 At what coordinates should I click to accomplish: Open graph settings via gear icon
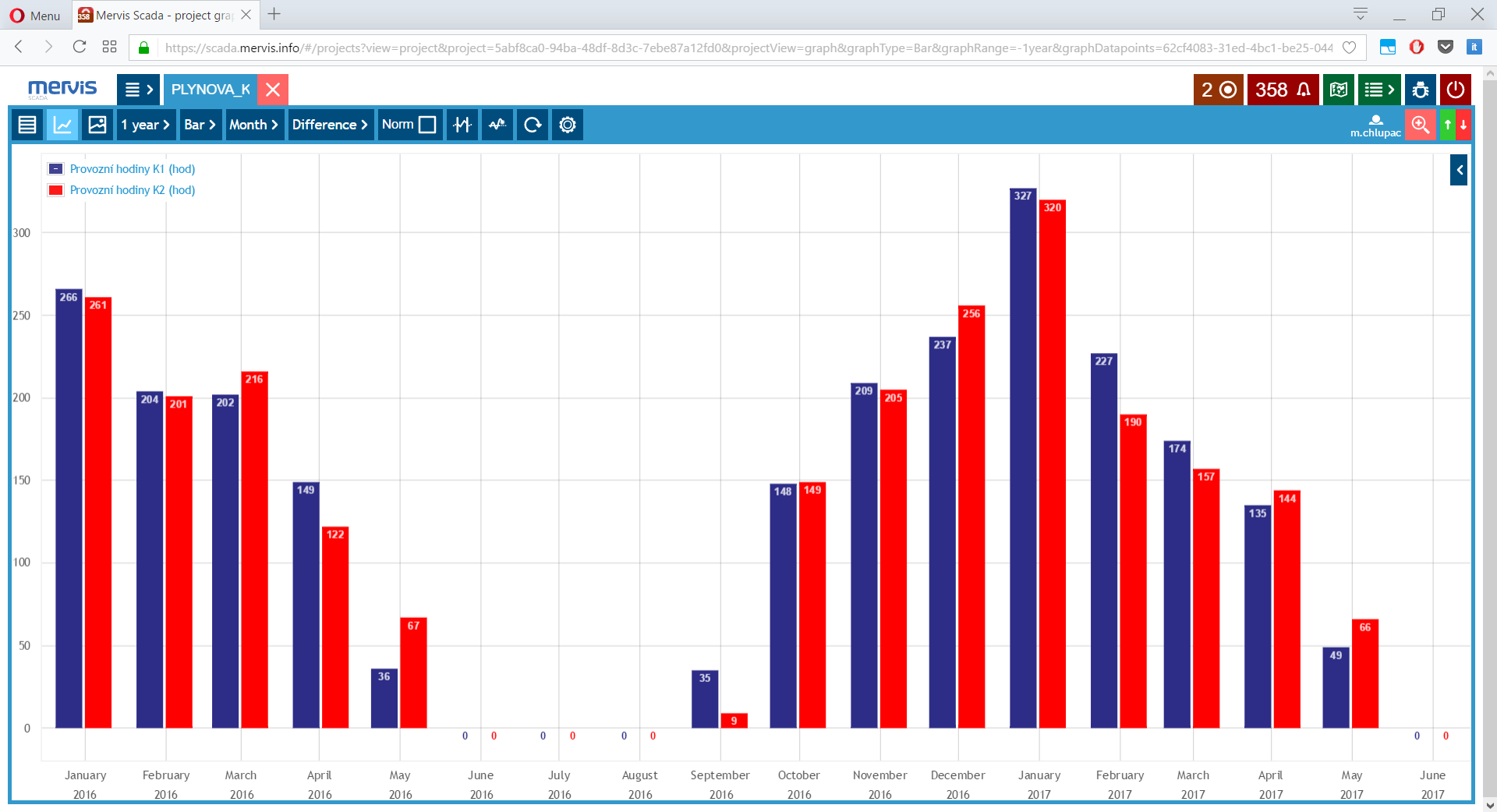[567, 125]
